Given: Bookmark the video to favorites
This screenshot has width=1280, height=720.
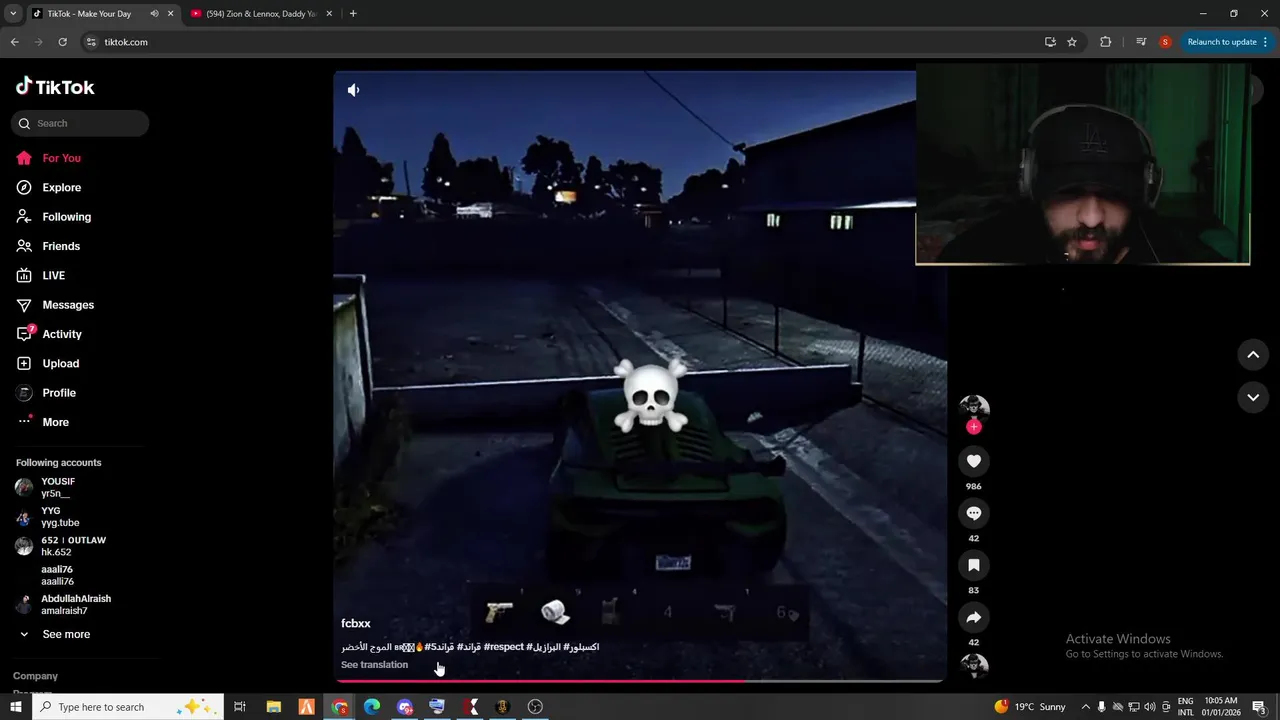Looking at the screenshot, I should tap(974, 565).
